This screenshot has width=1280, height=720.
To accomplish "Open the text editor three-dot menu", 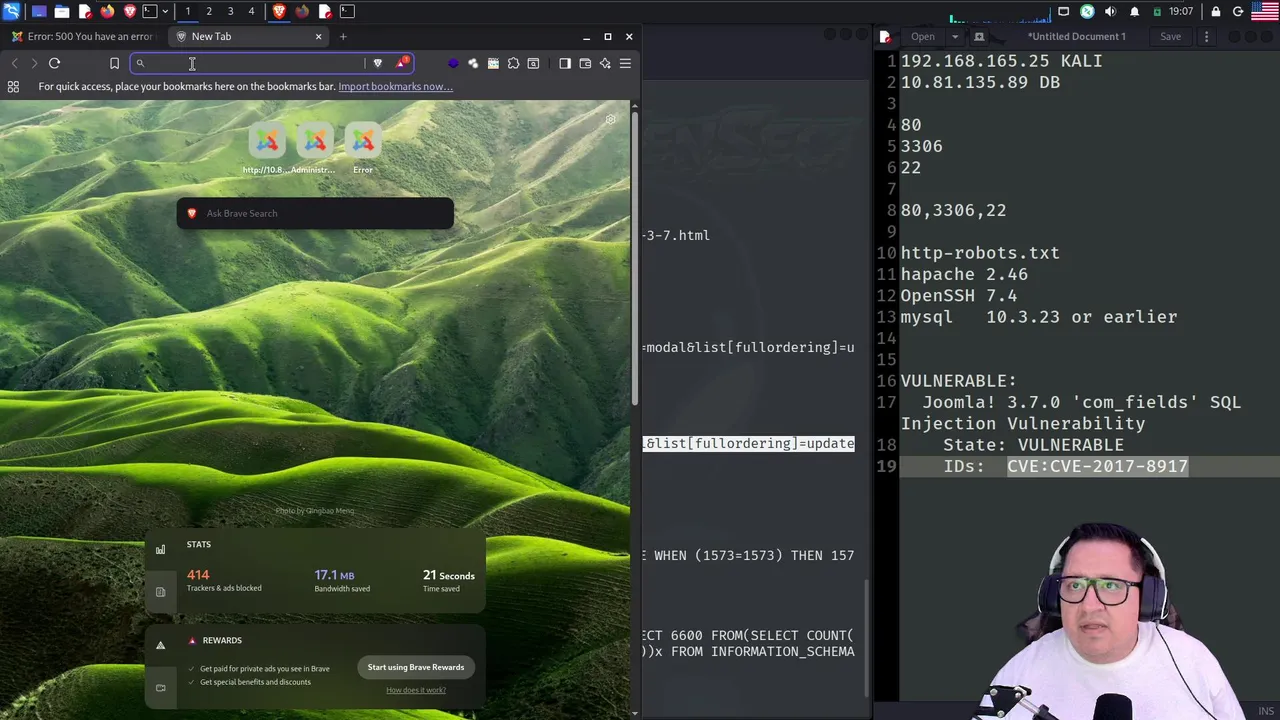I will coord(1206,36).
